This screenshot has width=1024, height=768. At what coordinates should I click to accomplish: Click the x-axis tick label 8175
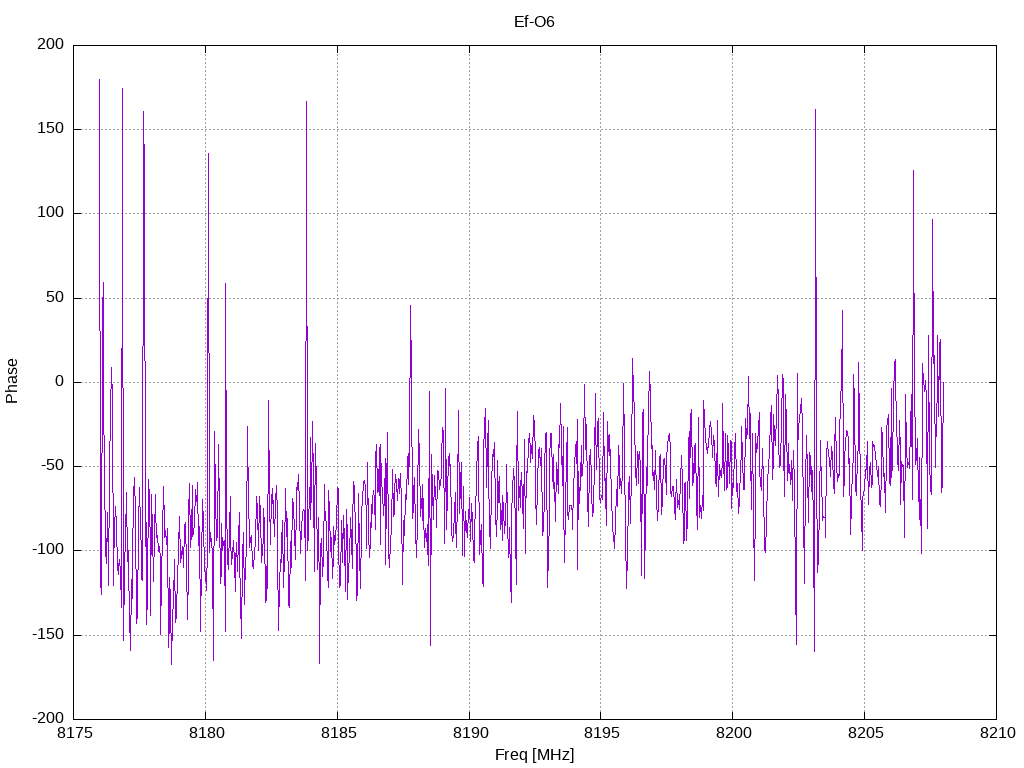(x=74, y=733)
